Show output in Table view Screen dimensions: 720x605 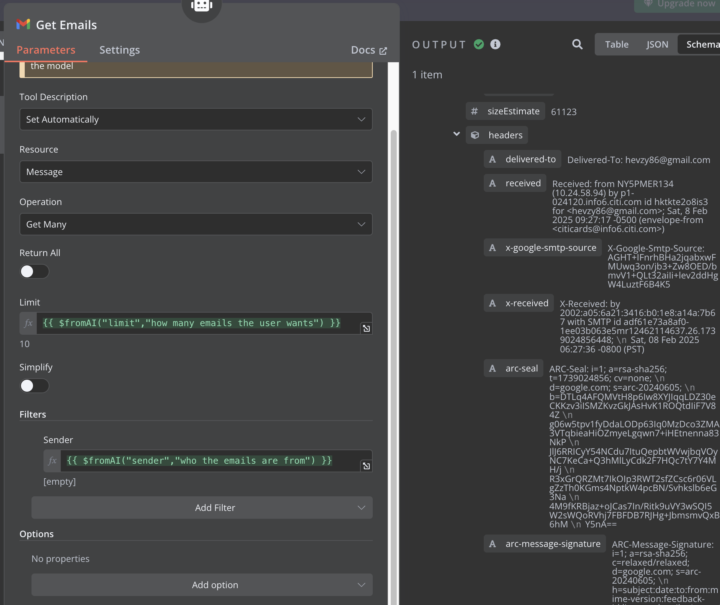617,44
